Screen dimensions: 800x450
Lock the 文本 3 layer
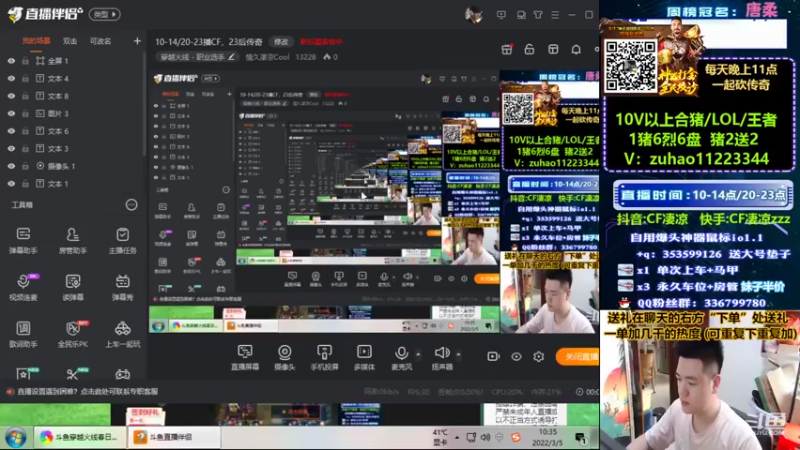tap(25, 148)
